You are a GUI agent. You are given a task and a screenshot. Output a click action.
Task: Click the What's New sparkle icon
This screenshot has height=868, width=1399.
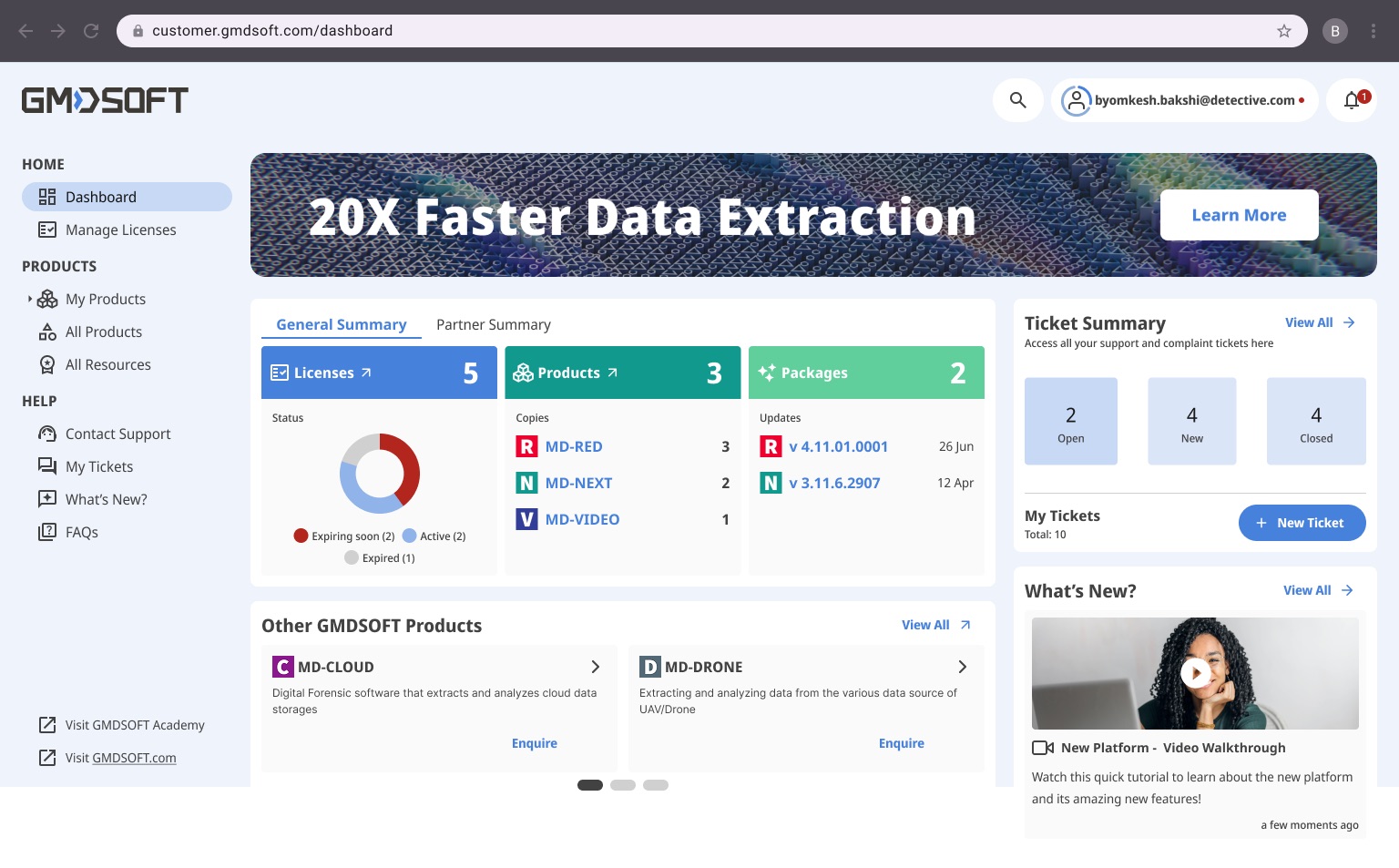pyautogui.click(x=47, y=499)
